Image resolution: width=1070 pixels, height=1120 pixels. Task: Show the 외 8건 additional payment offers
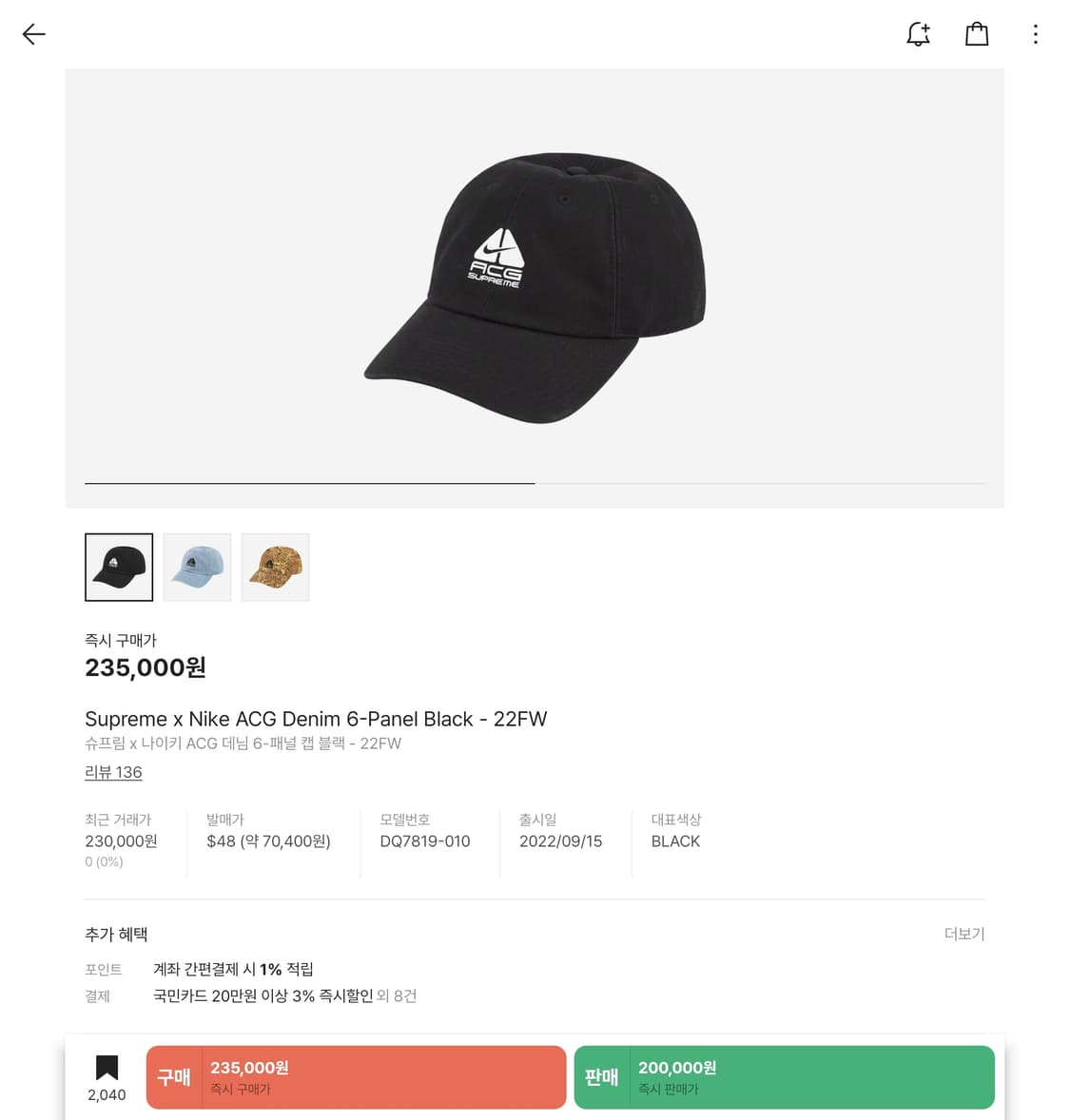point(397,995)
